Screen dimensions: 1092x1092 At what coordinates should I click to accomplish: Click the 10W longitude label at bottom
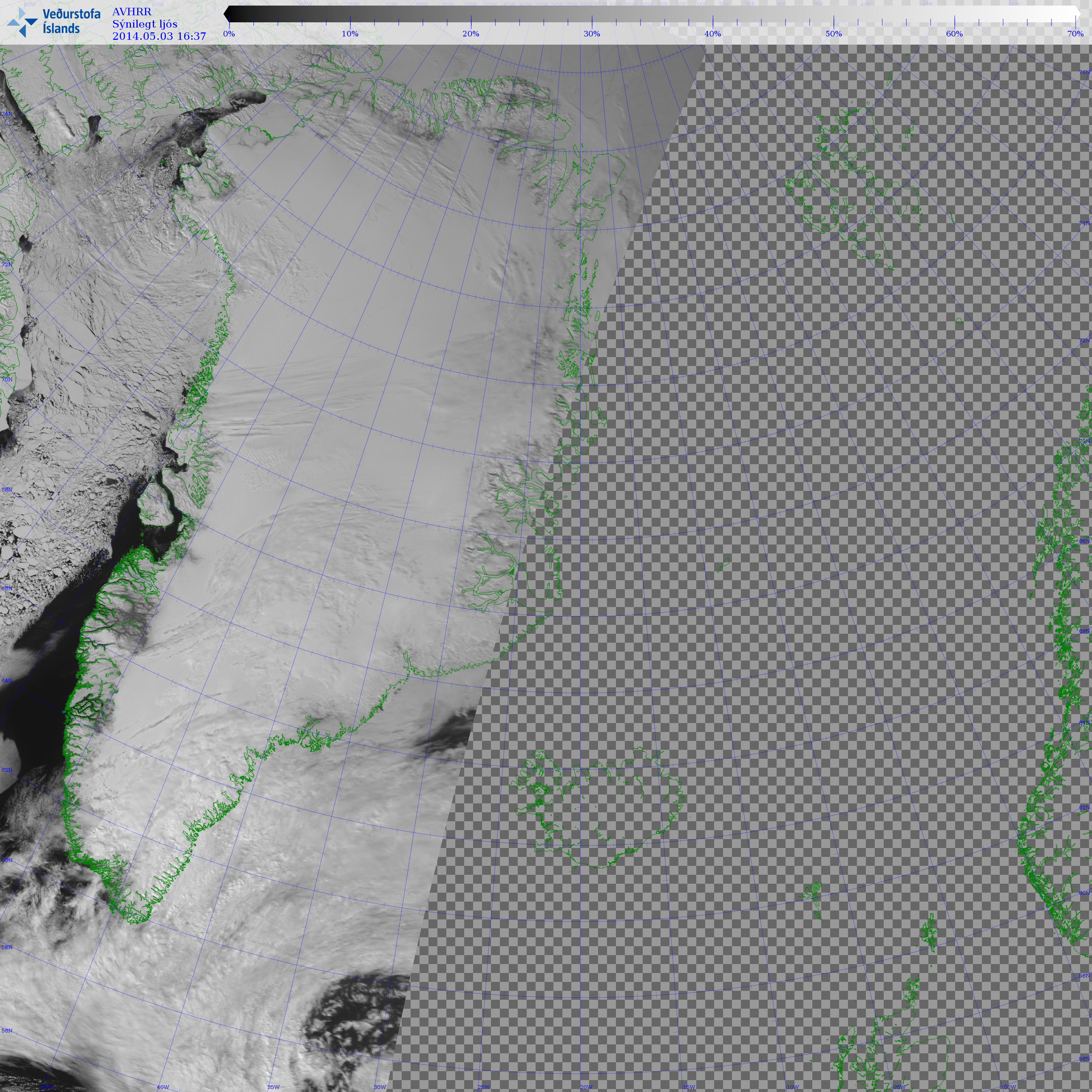(x=793, y=1087)
